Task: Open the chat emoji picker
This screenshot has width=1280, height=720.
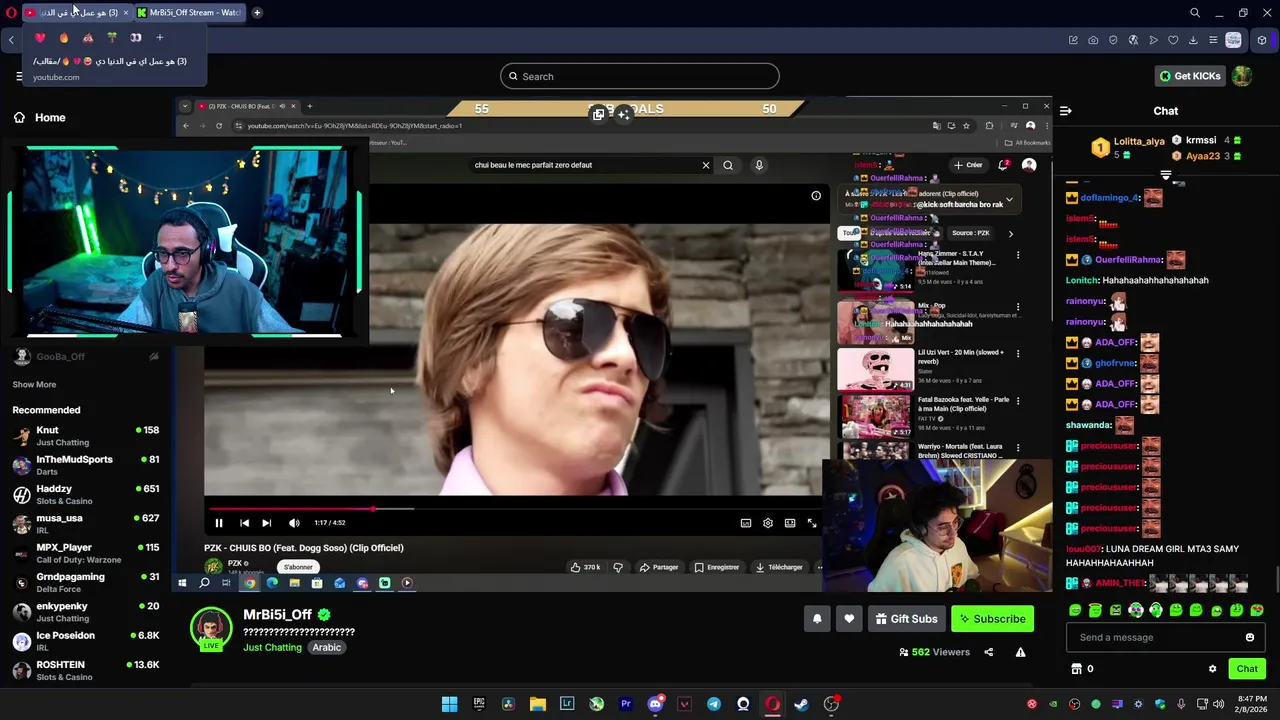Action: pyautogui.click(x=1249, y=637)
